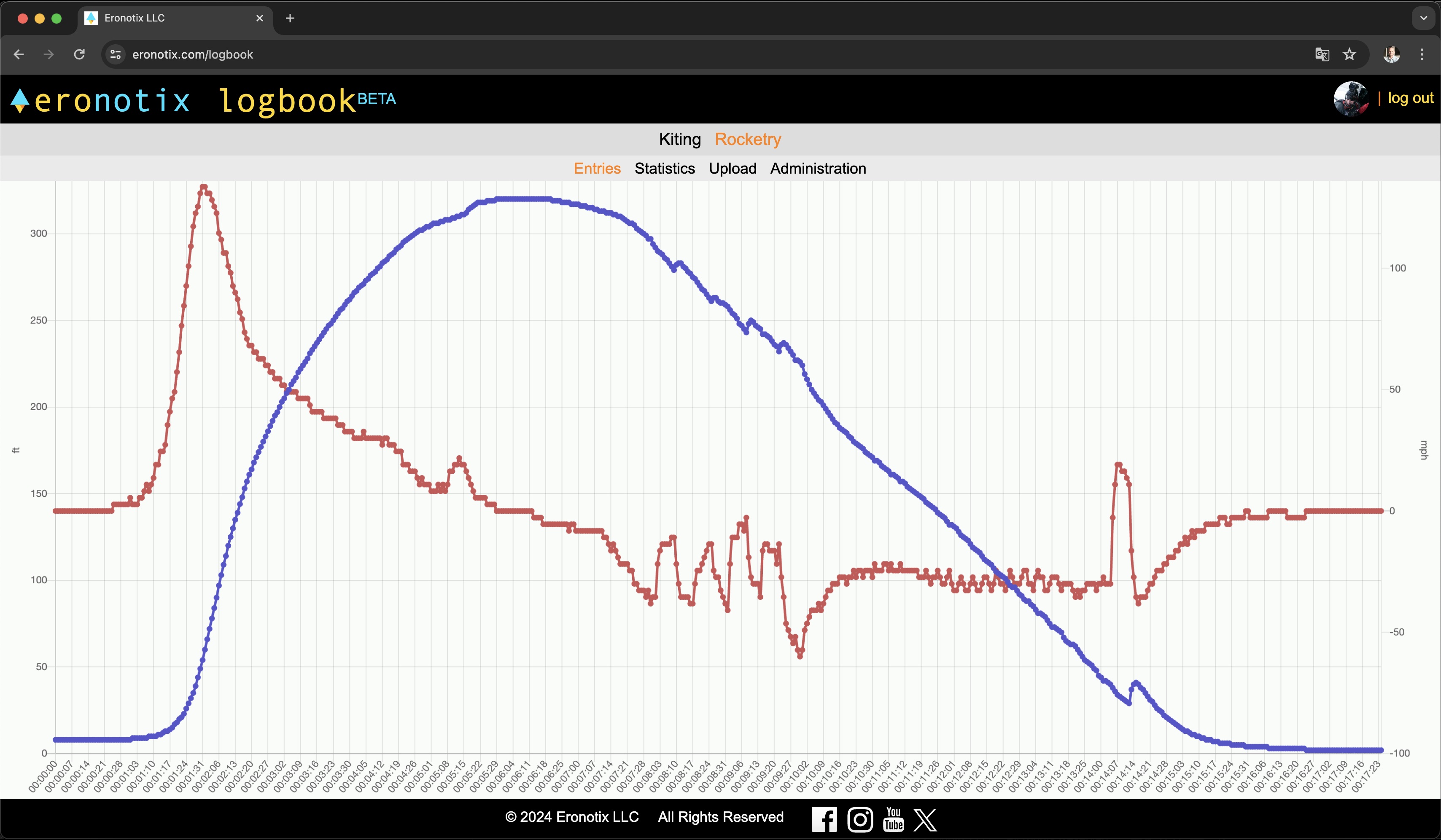1441x840 pixels.
Task: Click the Eronotix rocket logo icon
Action: click(x=19, y=101)
